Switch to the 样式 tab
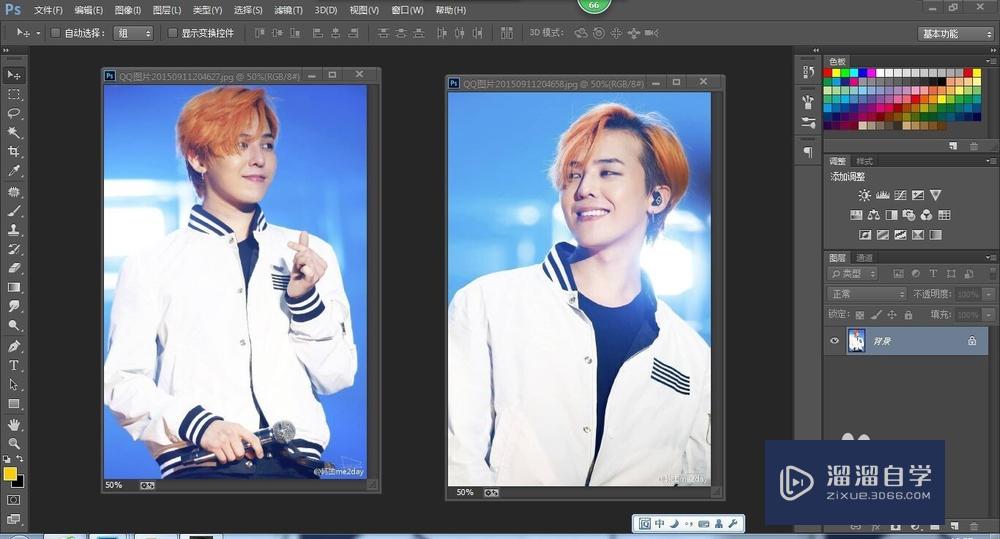 click(864, 161)
